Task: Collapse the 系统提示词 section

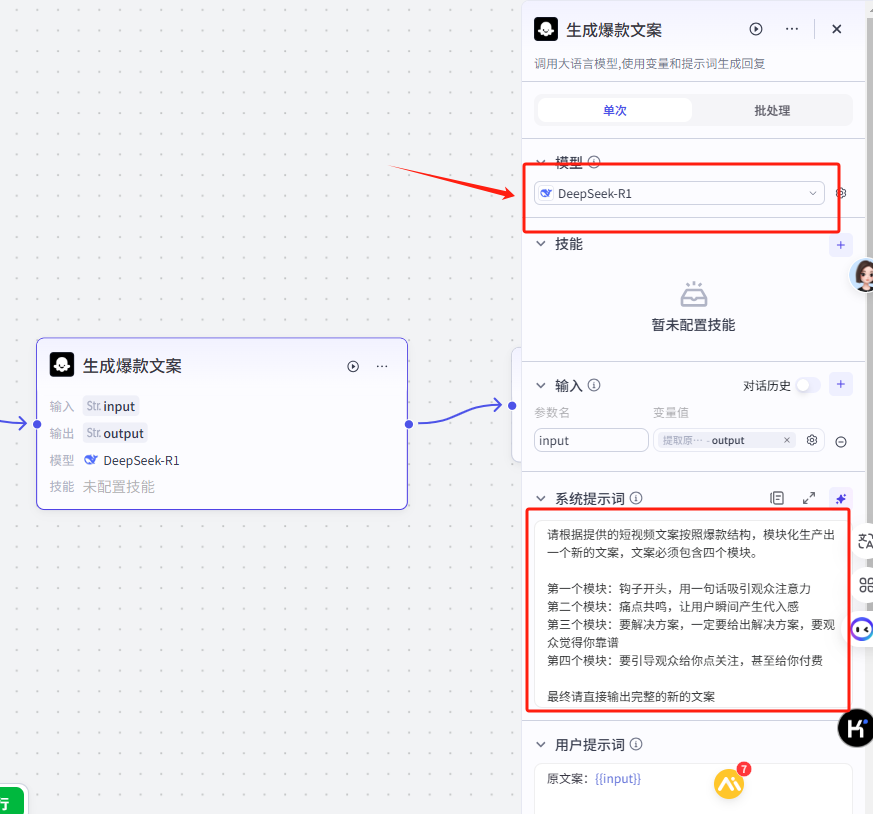Action: (x=540, y=498)
